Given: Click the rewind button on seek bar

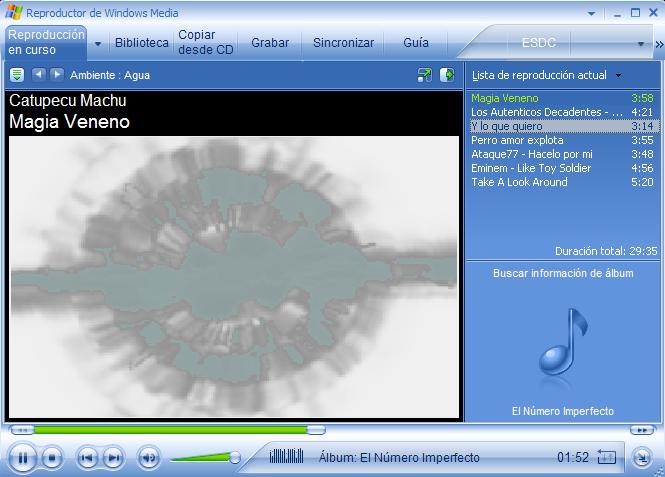Looking at the screenshot, I should click(22, 430).
